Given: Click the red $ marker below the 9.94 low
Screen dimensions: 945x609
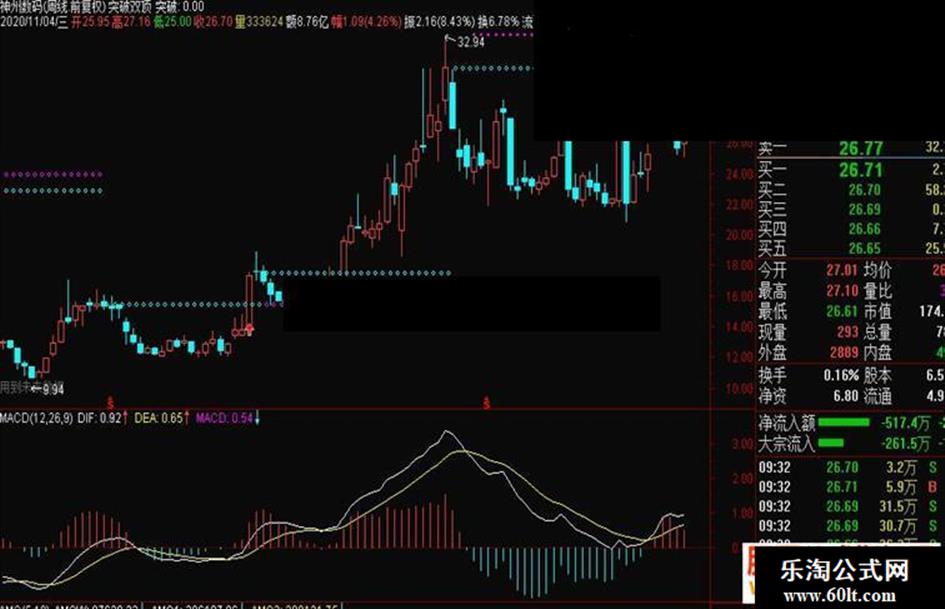Looking at the screenshot, I should [x=110, y=402].
